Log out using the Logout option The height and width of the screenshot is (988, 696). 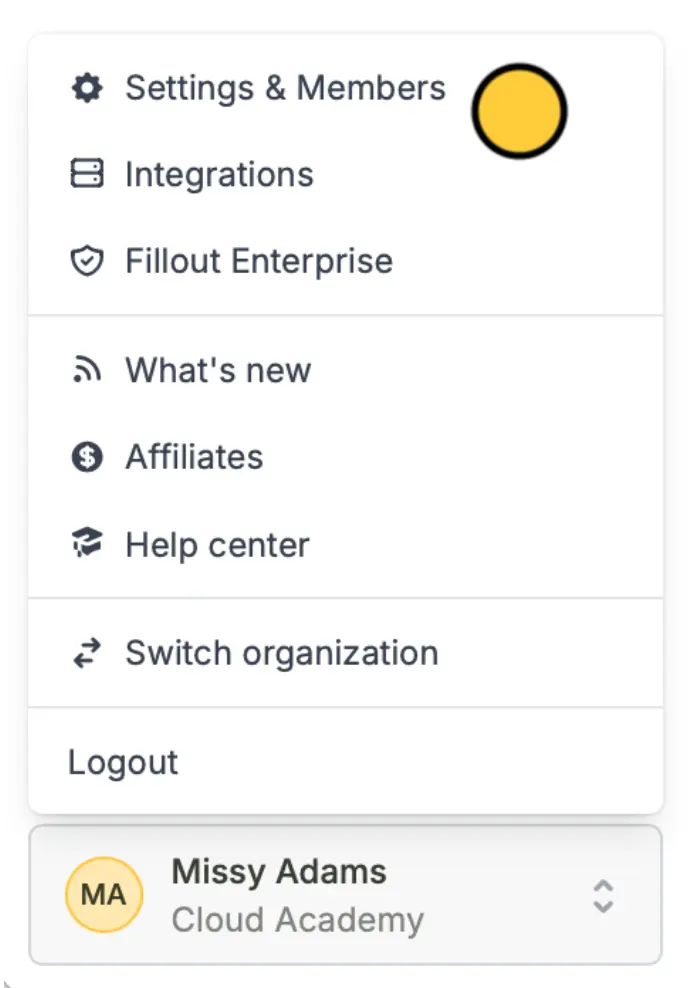coord(123,762)
